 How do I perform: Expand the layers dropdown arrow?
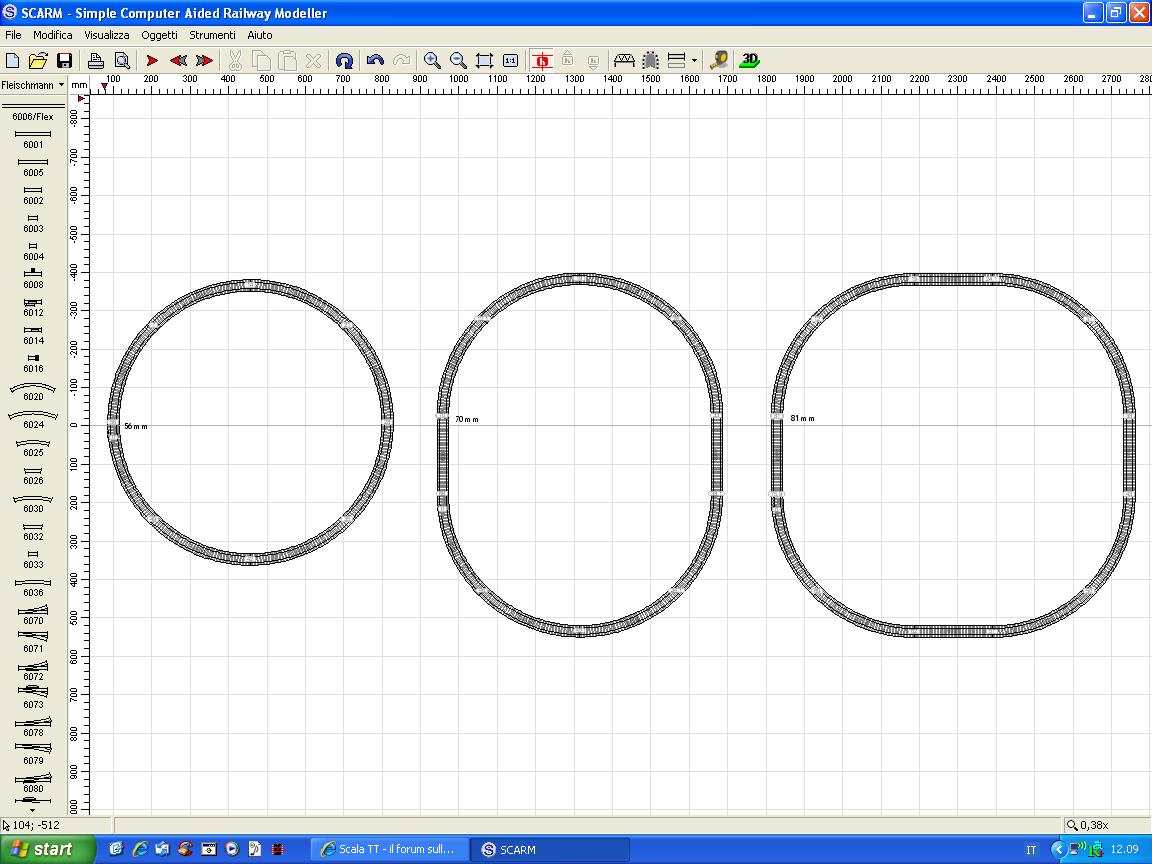(694, 60)
